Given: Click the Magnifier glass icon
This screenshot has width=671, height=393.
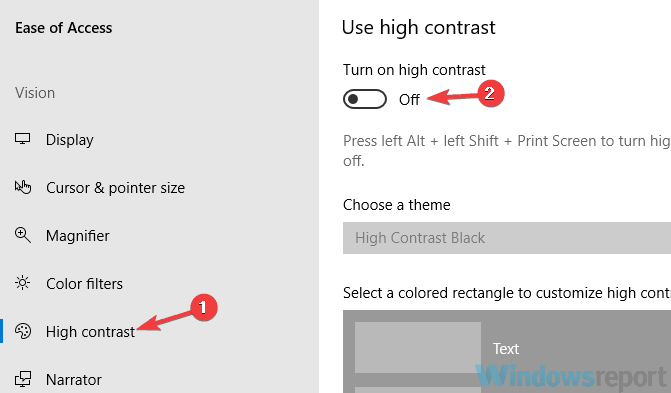Looking at the screenshot, I should [x=23, y=235].
